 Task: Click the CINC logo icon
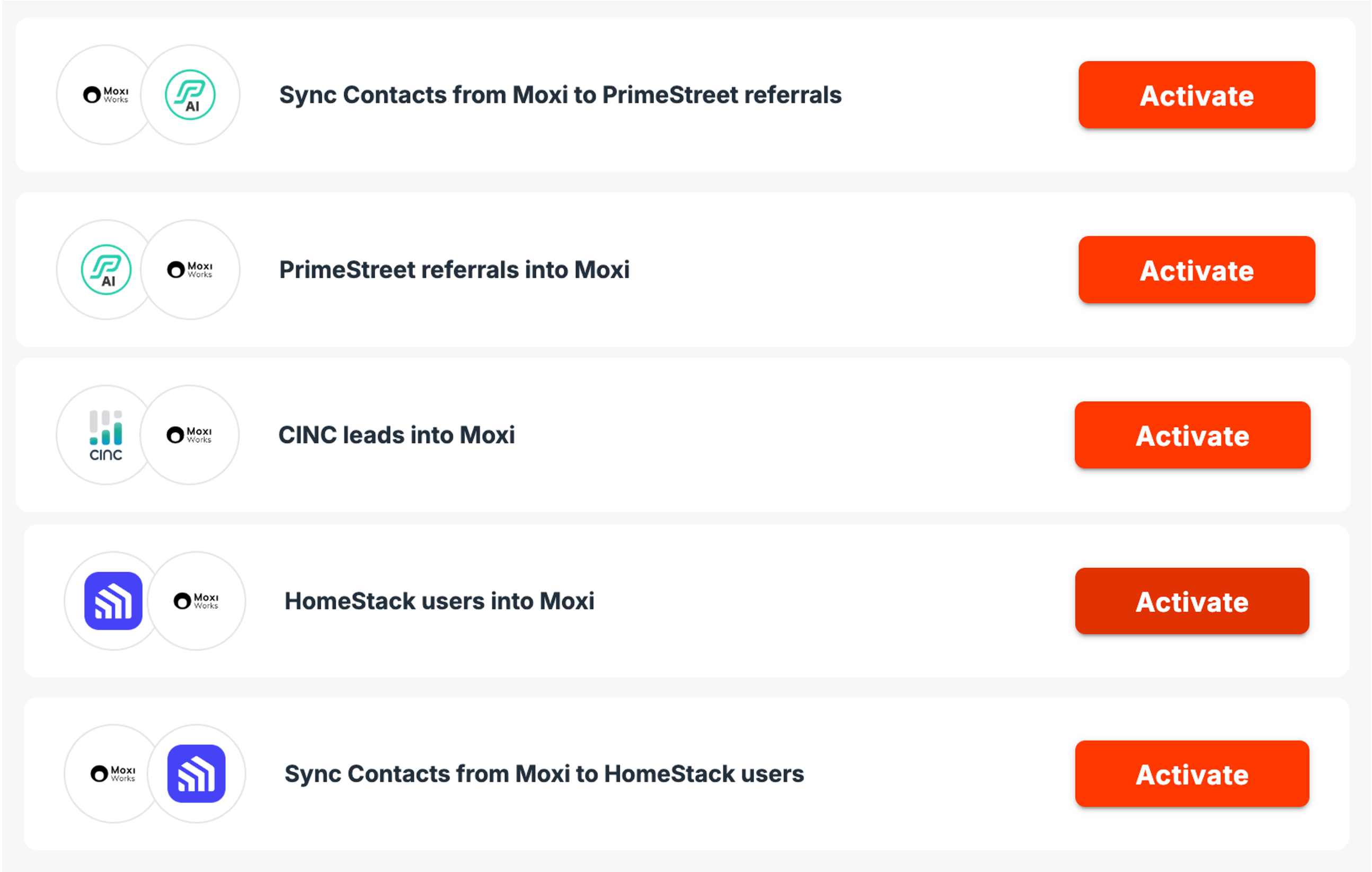pos(106,435)
